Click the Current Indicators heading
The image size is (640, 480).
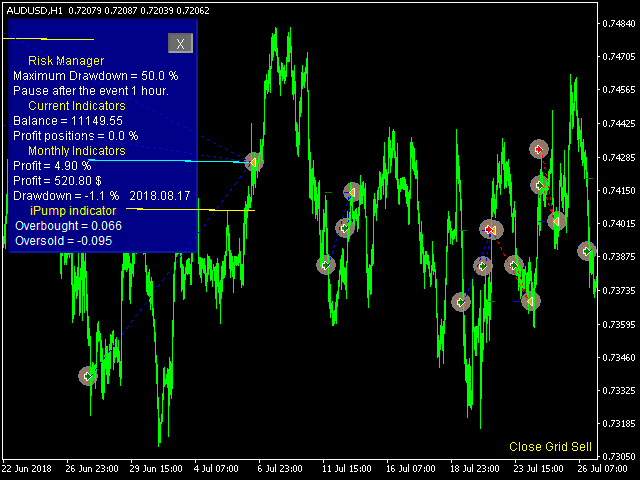click(x=77, y=106)
